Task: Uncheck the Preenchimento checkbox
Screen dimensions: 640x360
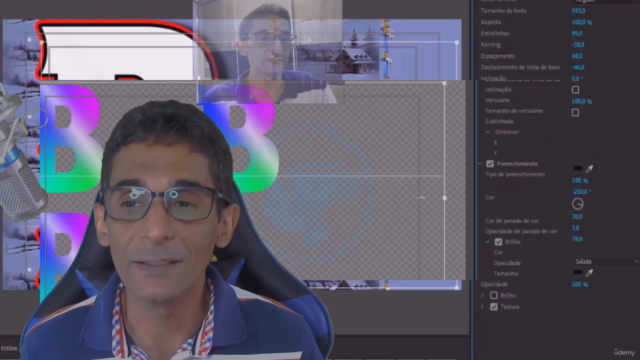Action: coord(490,164)
